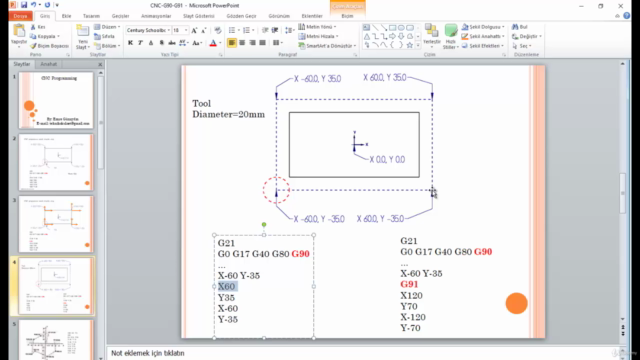640x360 pixels.
Task: Click the slide pane vertical scrollbar
Action: (x=622, y=193)
